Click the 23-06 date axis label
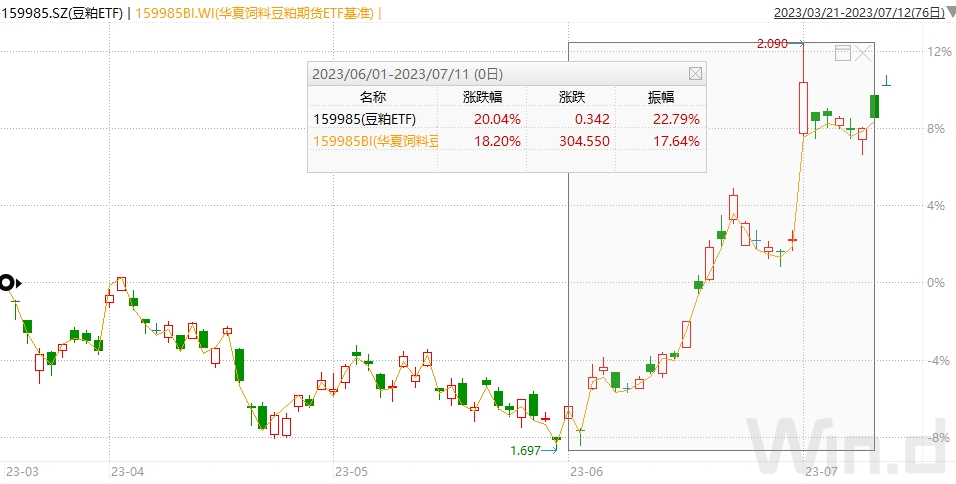The image size is (956, 484). [x=586, y=472]
